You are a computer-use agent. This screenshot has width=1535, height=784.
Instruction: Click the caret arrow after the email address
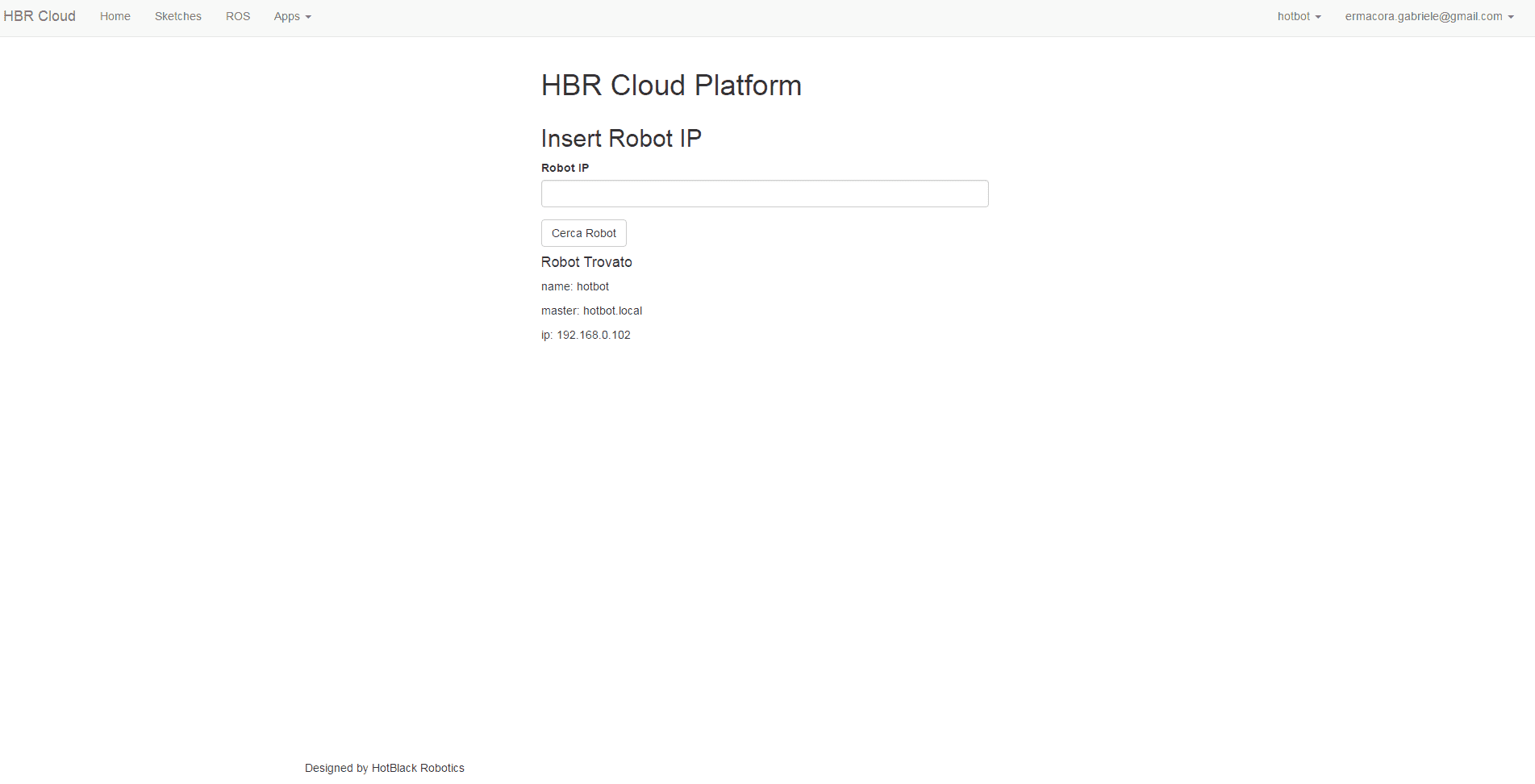(1511, 17)
